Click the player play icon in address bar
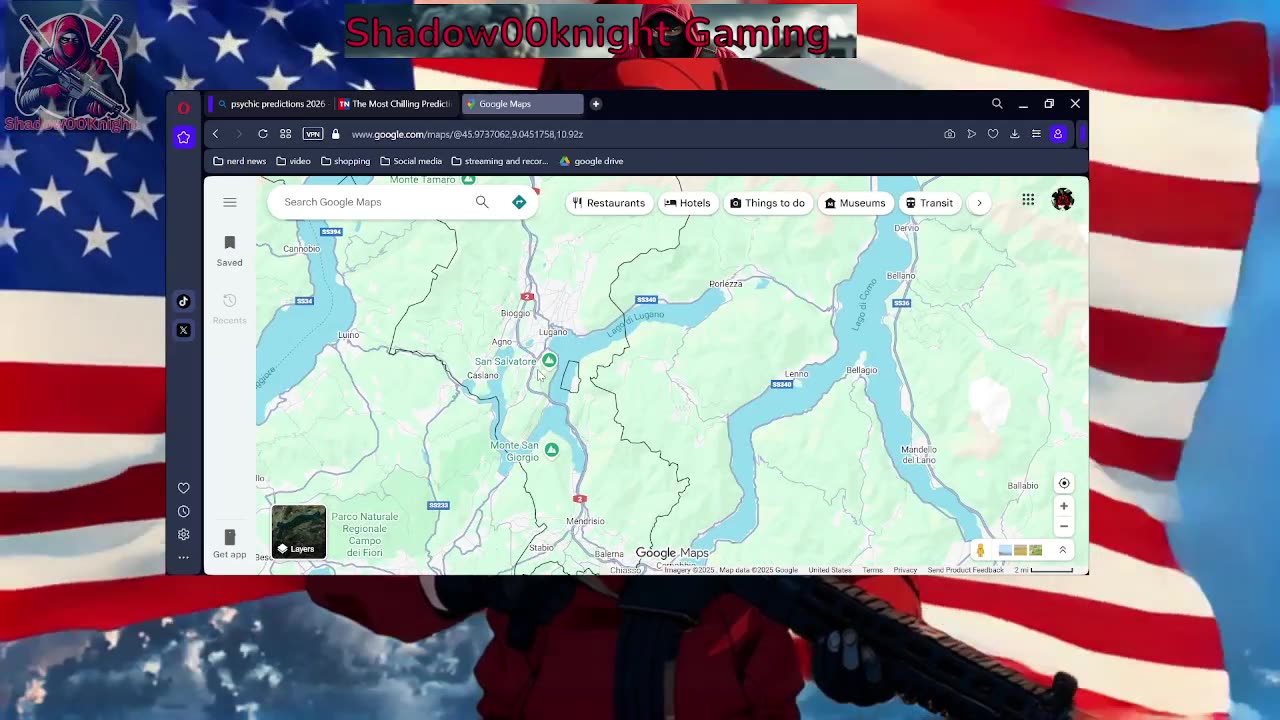The image size is (1280, 720). [x=971, y=134]
